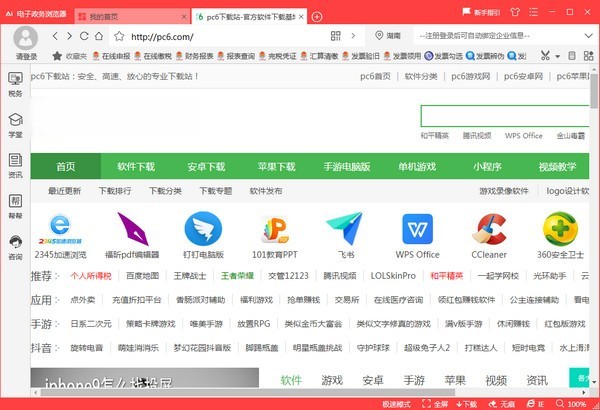Select the 首页 navigation tab
The image size is (600, 410).
(66, 166)
